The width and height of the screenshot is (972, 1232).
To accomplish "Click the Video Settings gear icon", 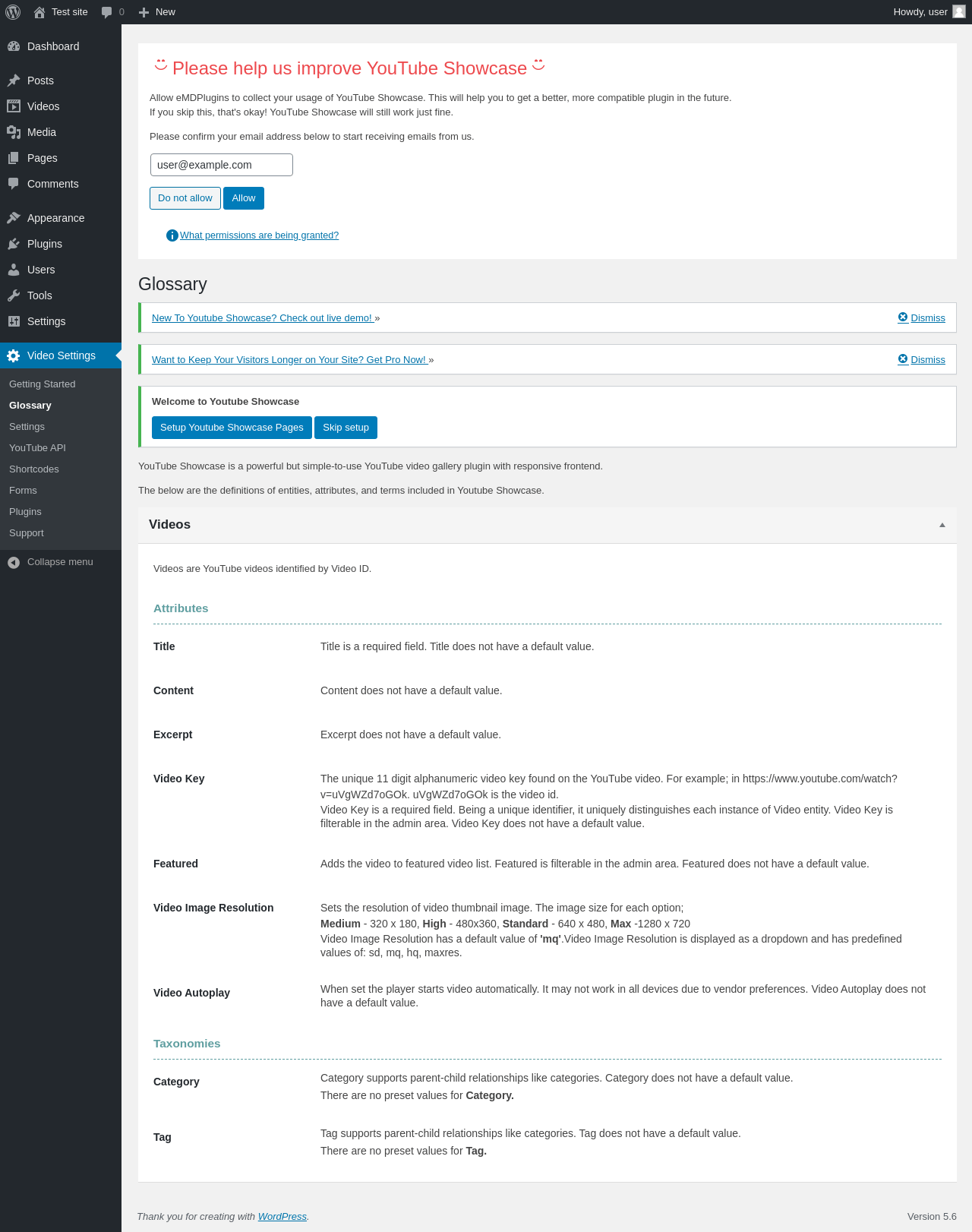I will (x=14, y=355).
